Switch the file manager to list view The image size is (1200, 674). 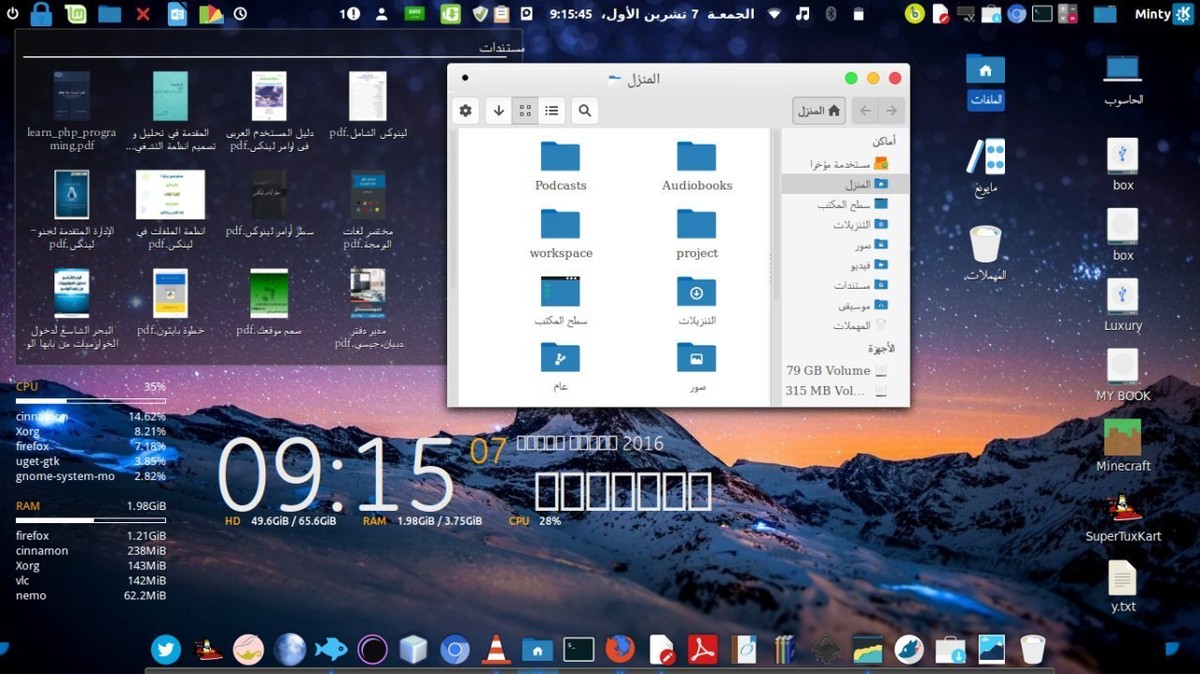(551, 111)
